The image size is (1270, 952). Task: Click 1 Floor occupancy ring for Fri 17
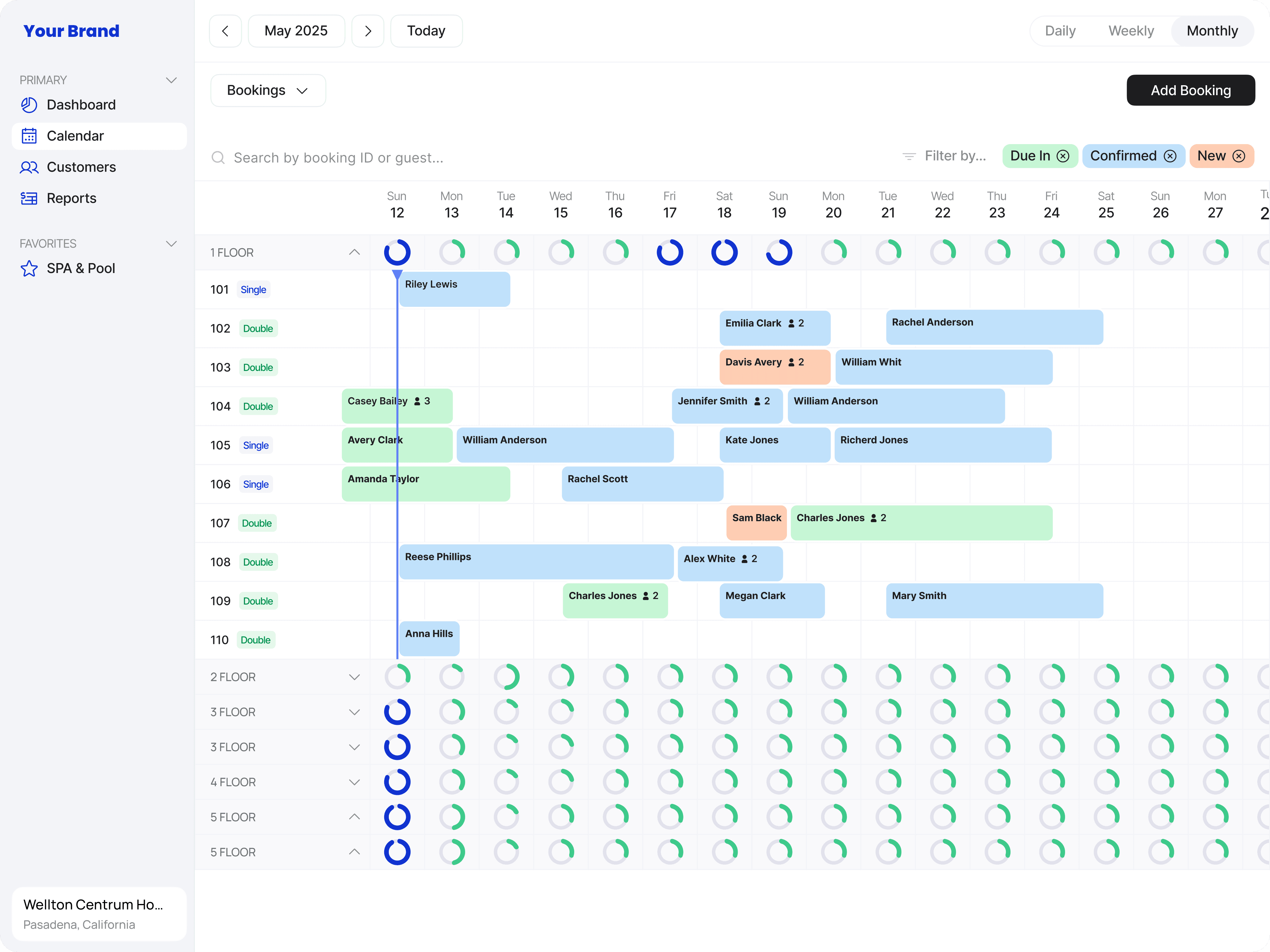670,253
